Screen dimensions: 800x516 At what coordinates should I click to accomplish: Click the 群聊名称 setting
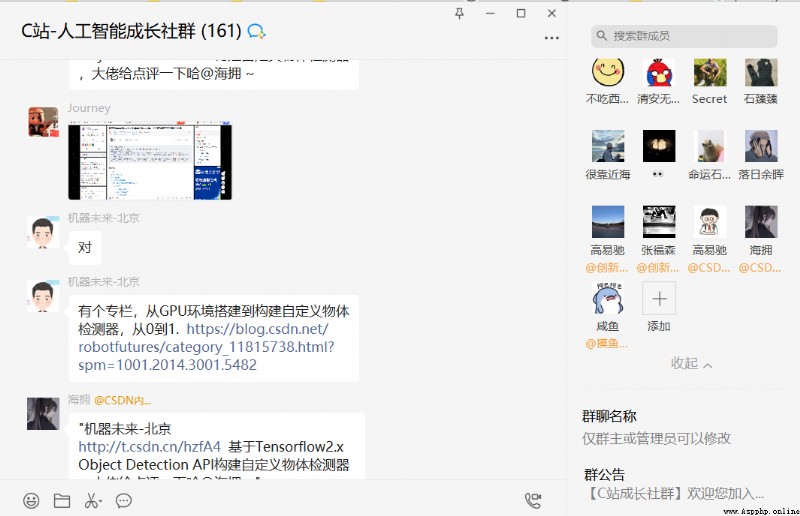pos(609,416)
